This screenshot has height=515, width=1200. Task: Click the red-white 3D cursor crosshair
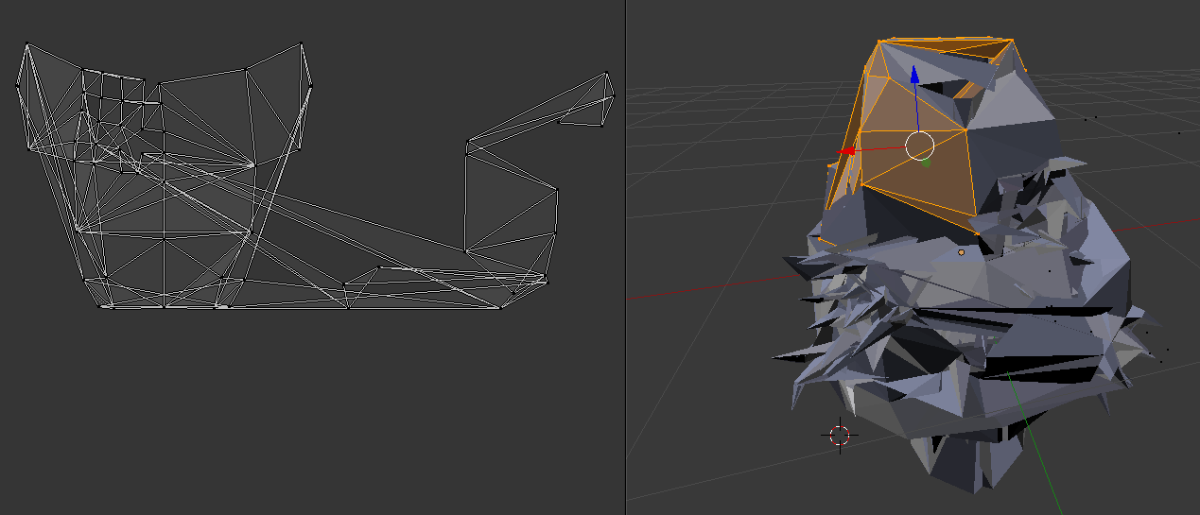[x=840, y=435]
